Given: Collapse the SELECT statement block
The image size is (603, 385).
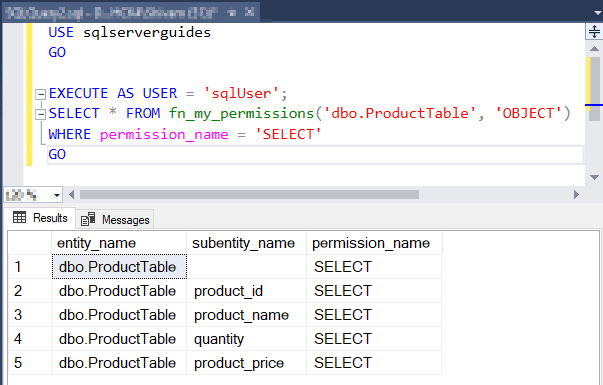Looking at the screenshot, I should 40,114.
